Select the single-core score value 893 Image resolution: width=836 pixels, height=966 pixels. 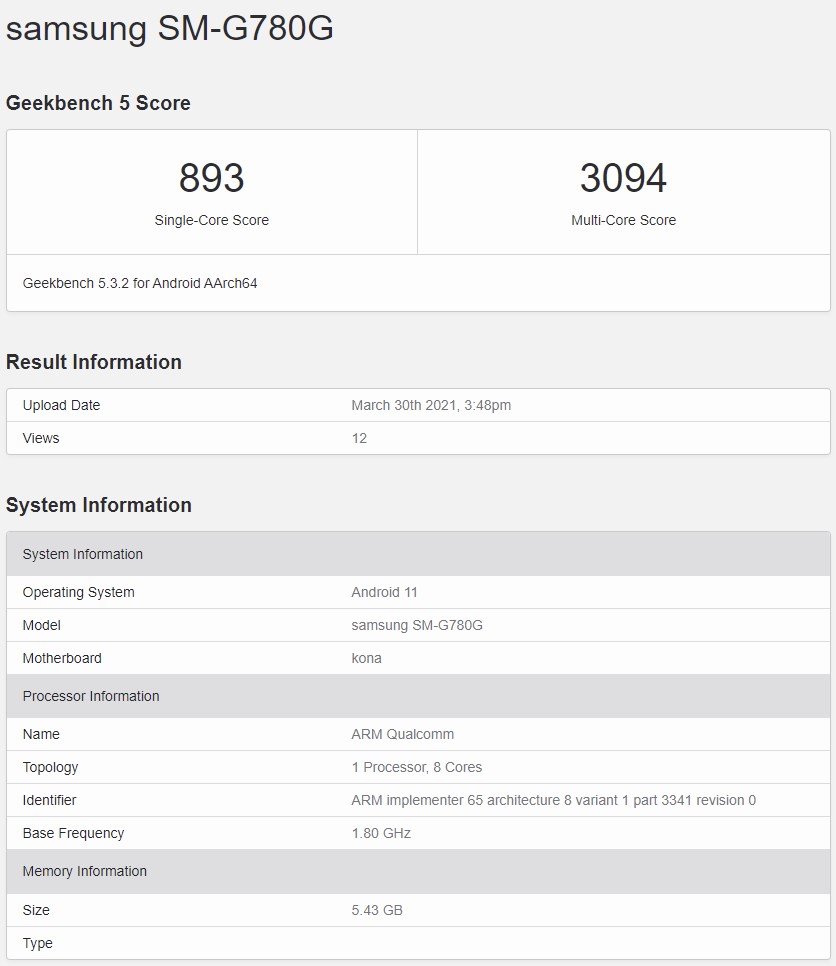tap(211, 178)
